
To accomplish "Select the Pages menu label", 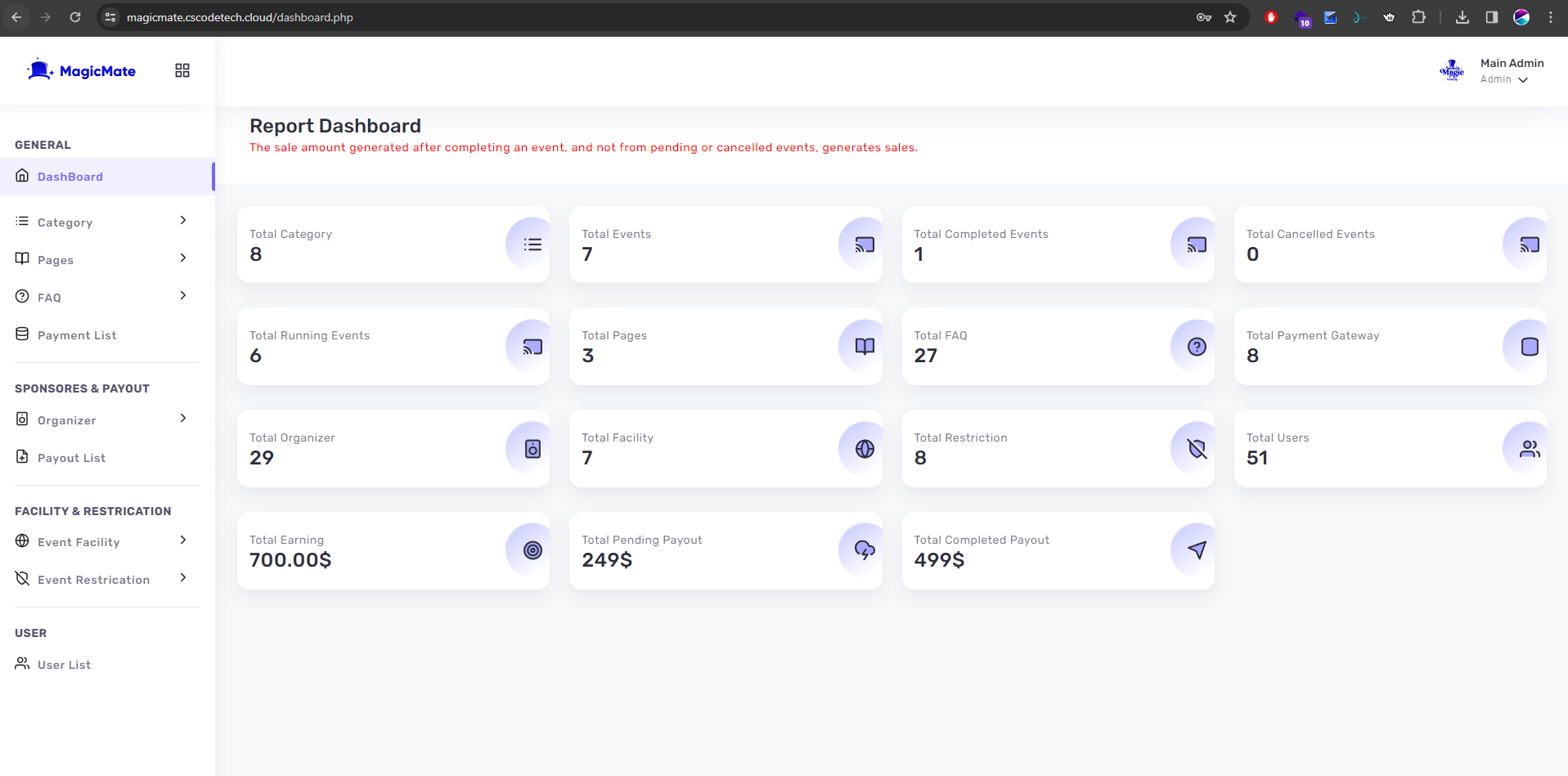I will (56, 260).
